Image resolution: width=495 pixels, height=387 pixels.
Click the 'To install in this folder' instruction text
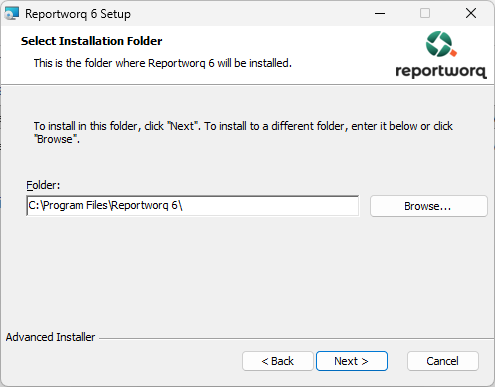pos(243,132)
